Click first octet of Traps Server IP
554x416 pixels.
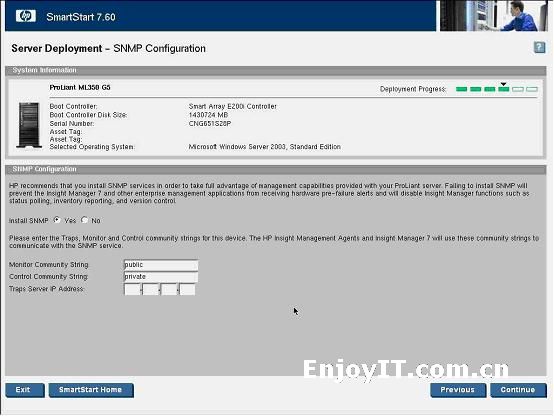[x=132, y=289]
